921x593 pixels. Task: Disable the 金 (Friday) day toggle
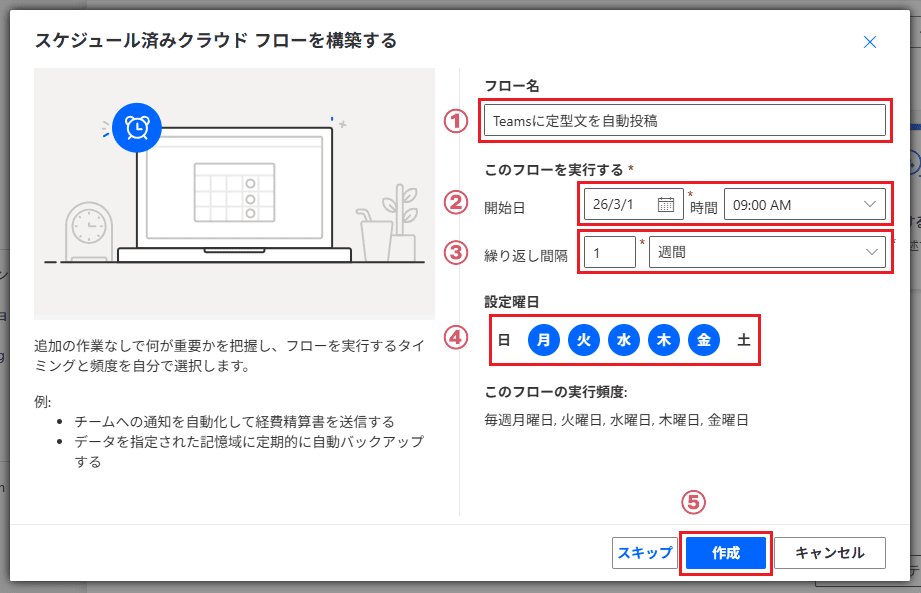coord(704,340)
